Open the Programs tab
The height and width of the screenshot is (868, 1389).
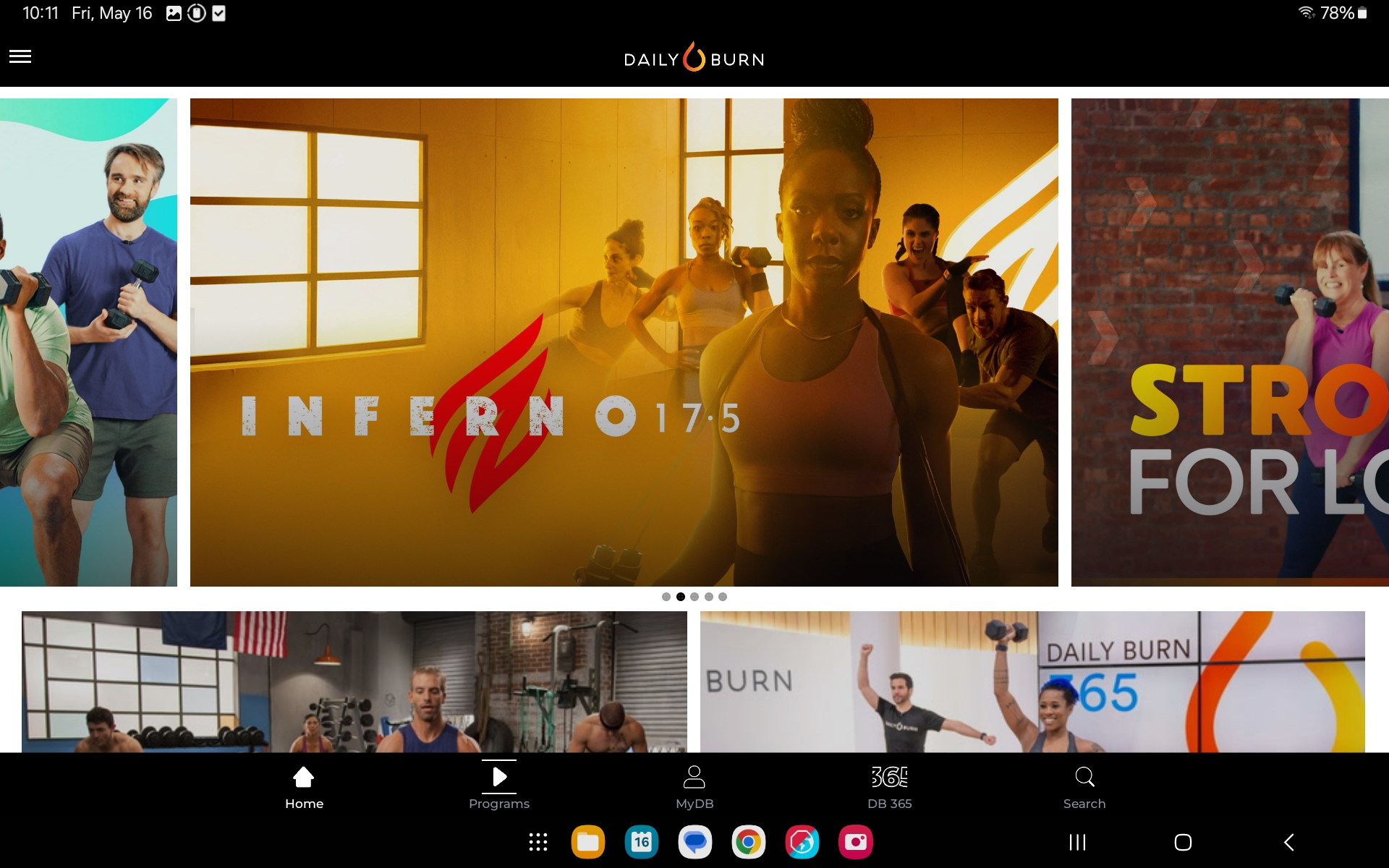(499, 788)
